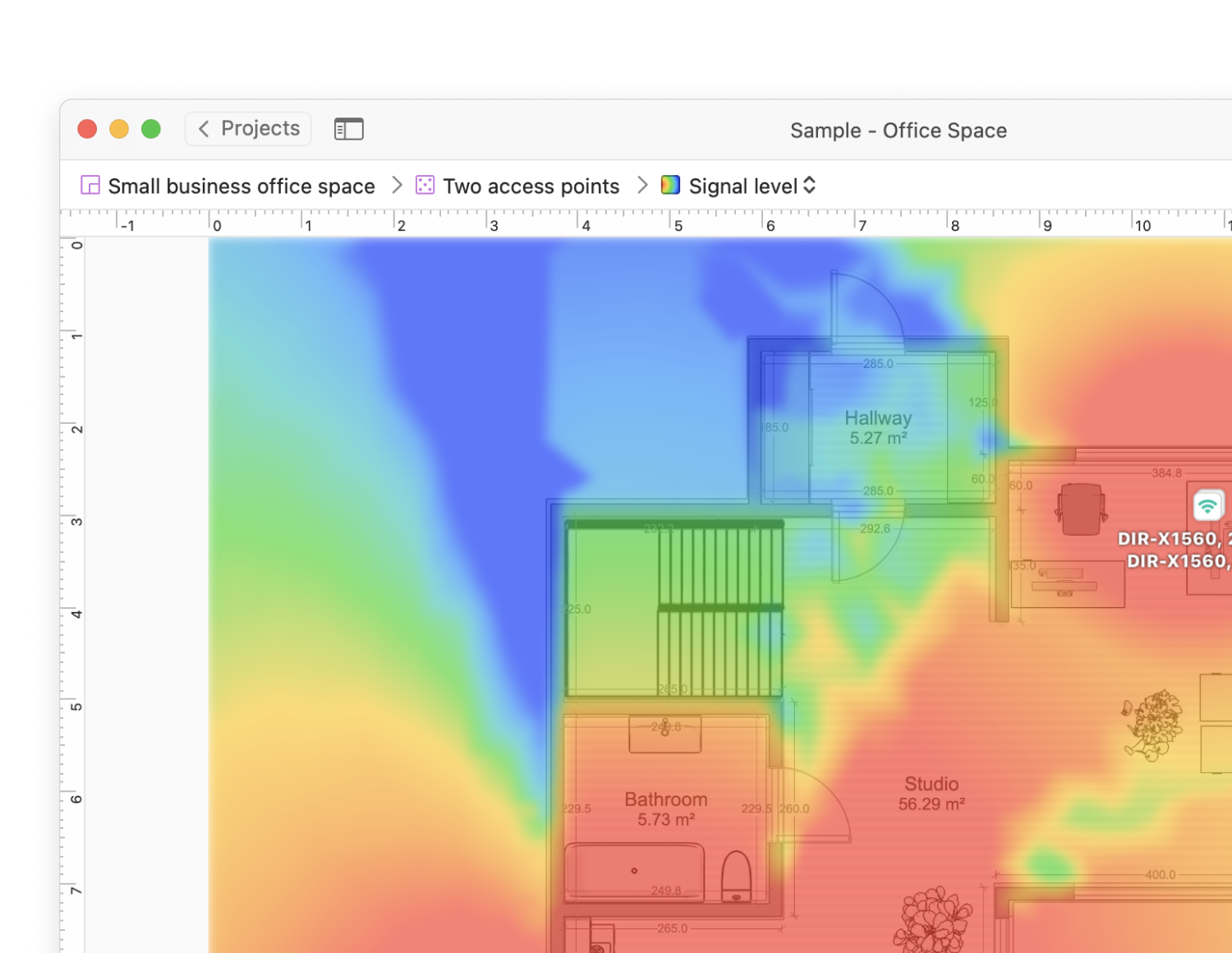Select Small business office space breadcrumb
The height and width of the screenshot is (953, 1232).
coord(241,186)
